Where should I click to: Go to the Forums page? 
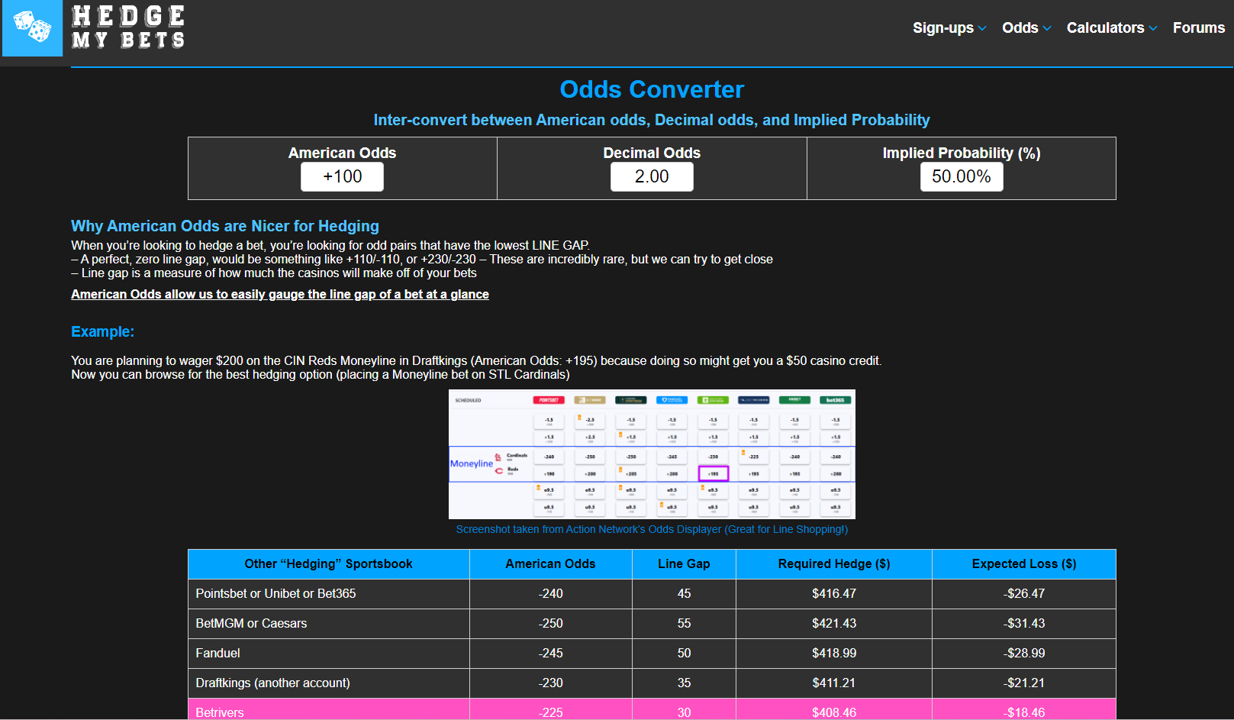1198,28
